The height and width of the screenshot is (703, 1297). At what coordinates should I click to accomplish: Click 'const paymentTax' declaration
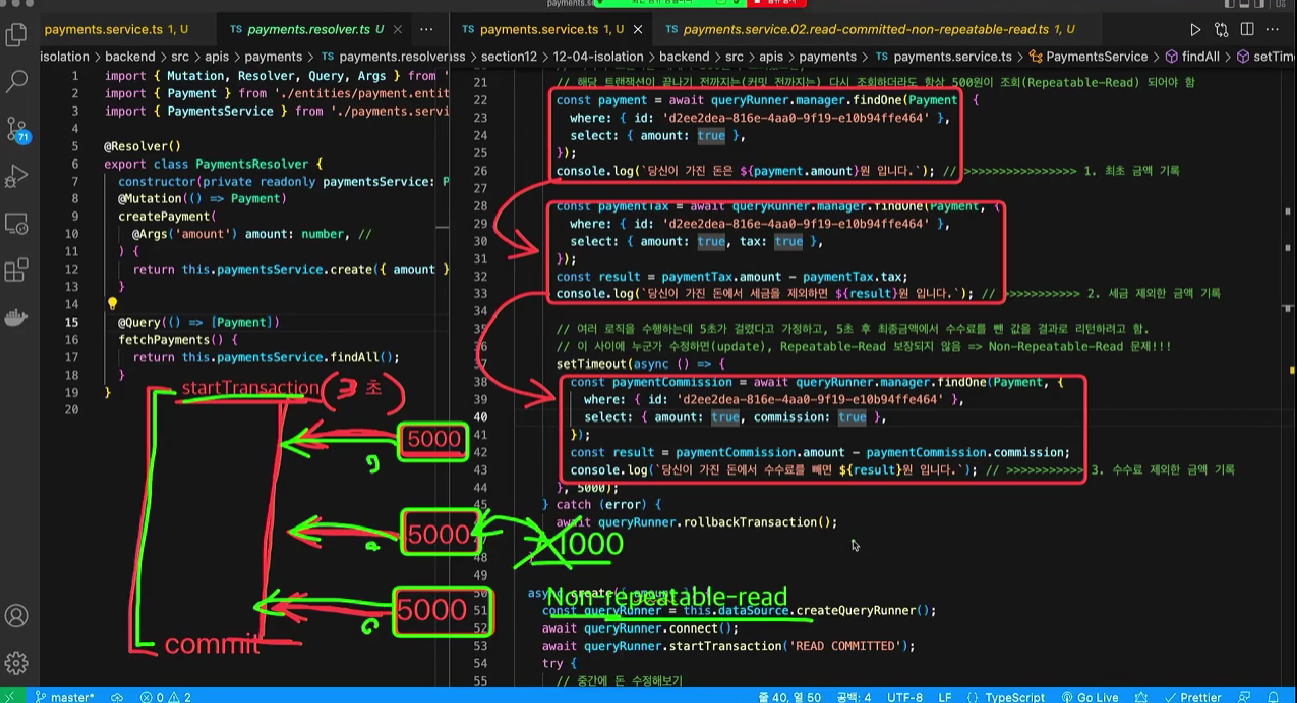[613, 206]
